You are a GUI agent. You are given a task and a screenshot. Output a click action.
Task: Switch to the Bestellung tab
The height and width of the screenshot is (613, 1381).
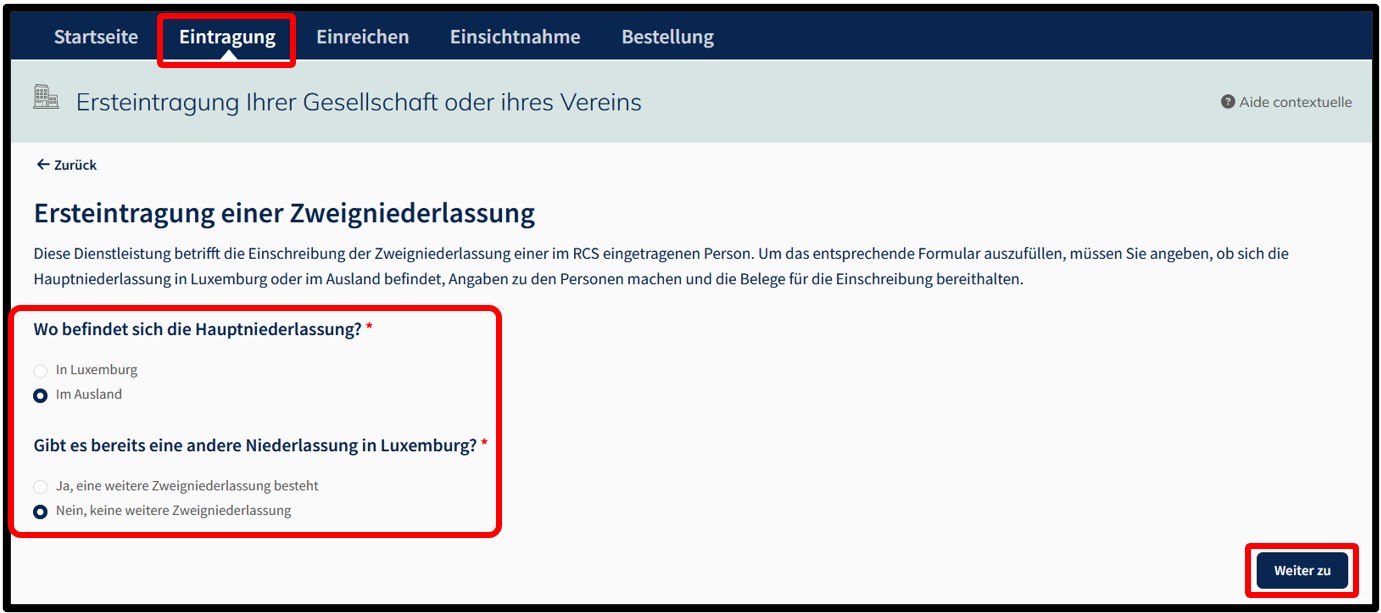tap(668, 37)
